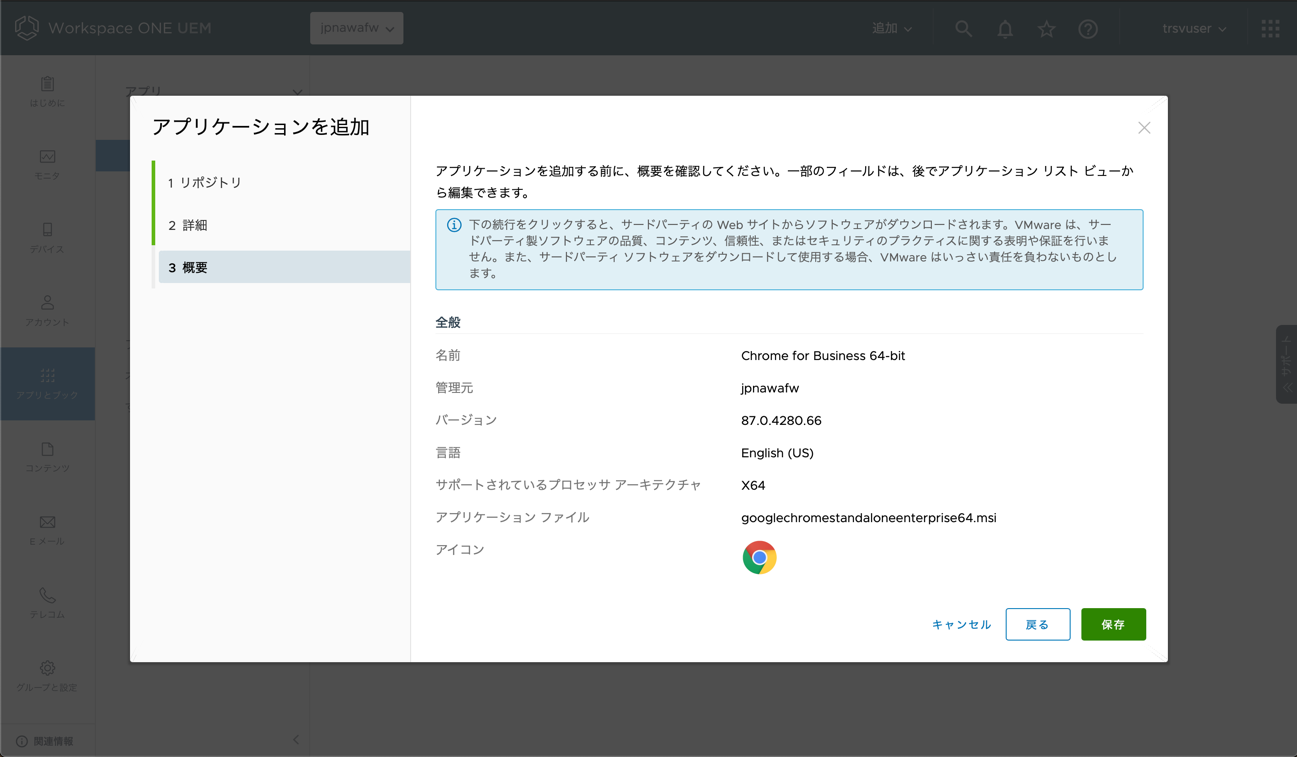Click the キャンセル link

pos(961,624)
